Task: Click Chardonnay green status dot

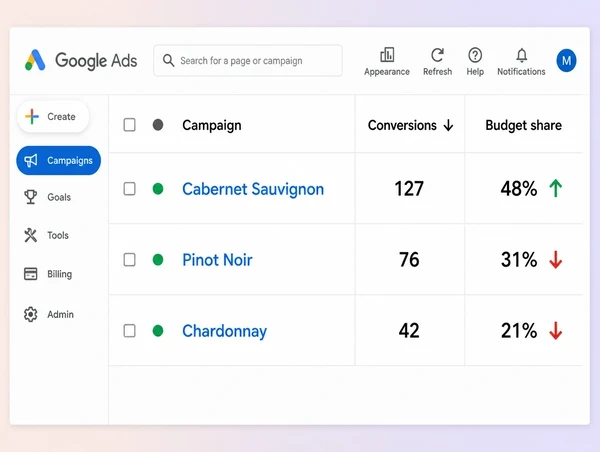Action: pyautogui.click(x=158, y=331)
